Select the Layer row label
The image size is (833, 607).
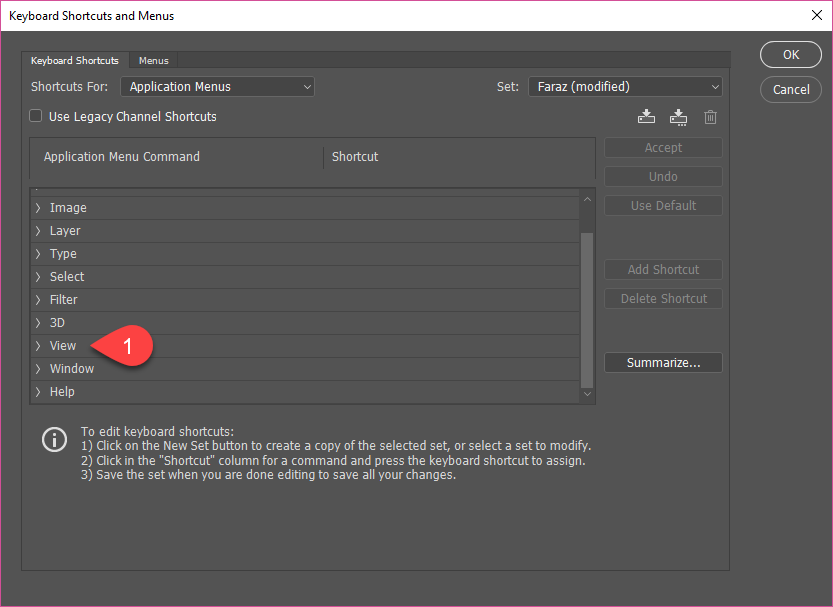[65, 230]
